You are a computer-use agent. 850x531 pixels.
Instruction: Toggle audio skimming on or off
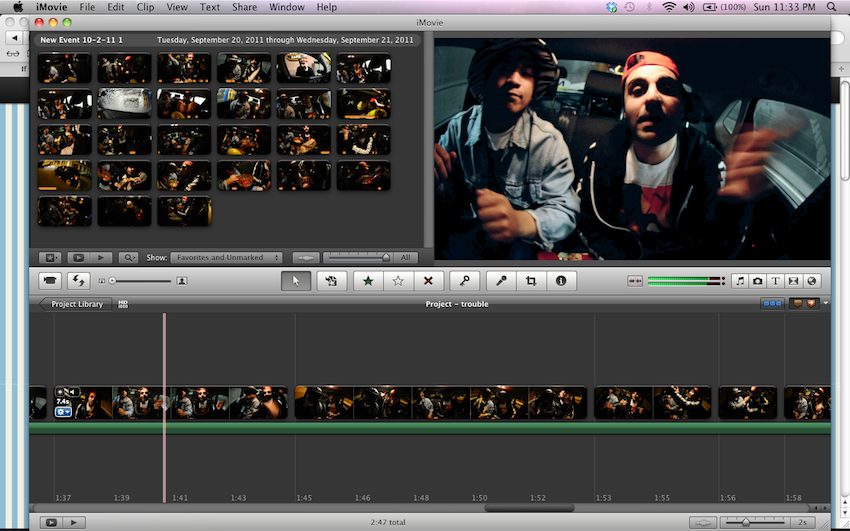click(x=635, y=281)
